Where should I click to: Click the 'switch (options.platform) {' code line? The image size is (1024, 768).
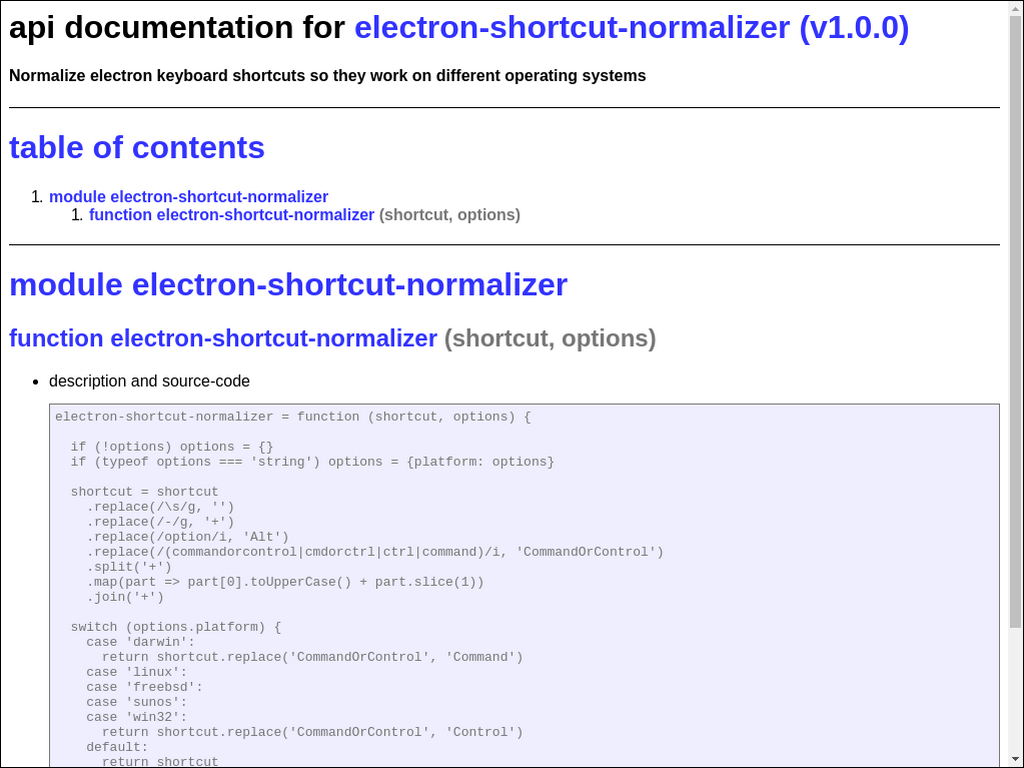[176, 627]
